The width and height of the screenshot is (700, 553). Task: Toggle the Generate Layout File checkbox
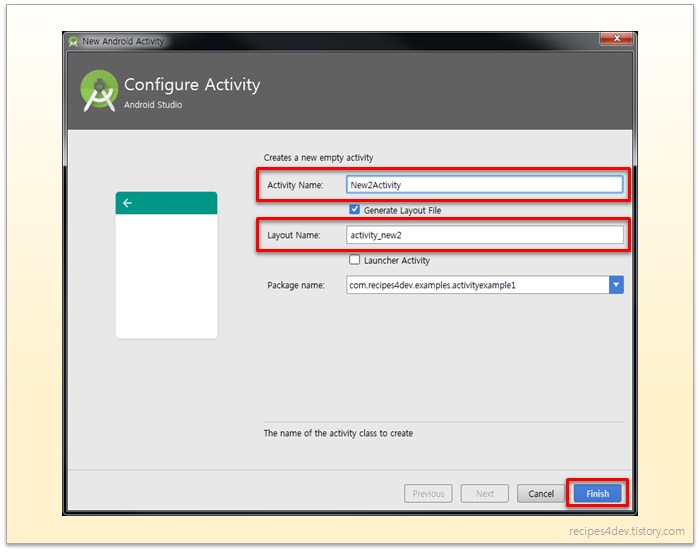click(354, 210)
